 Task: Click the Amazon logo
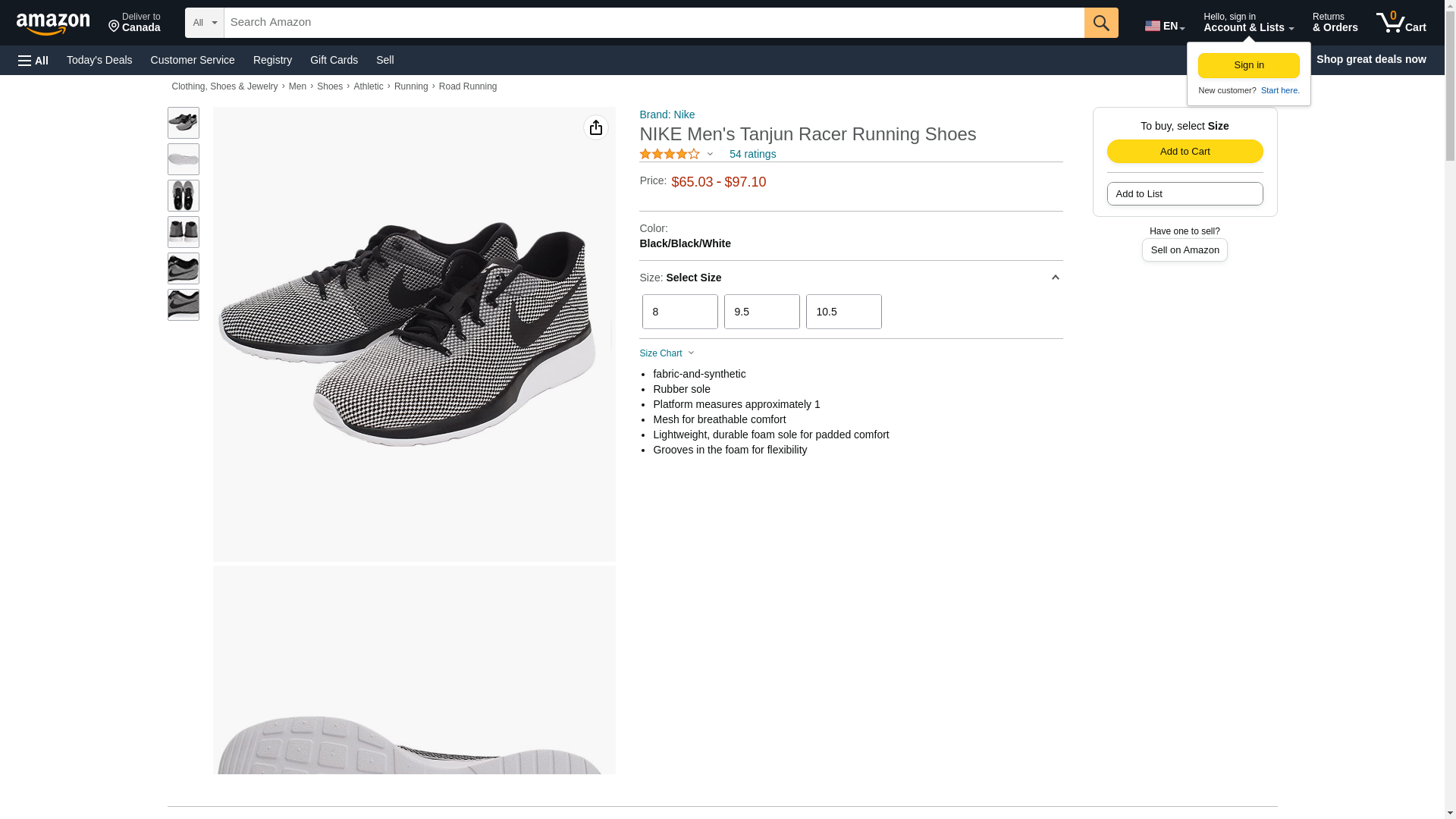click(53, 24)
